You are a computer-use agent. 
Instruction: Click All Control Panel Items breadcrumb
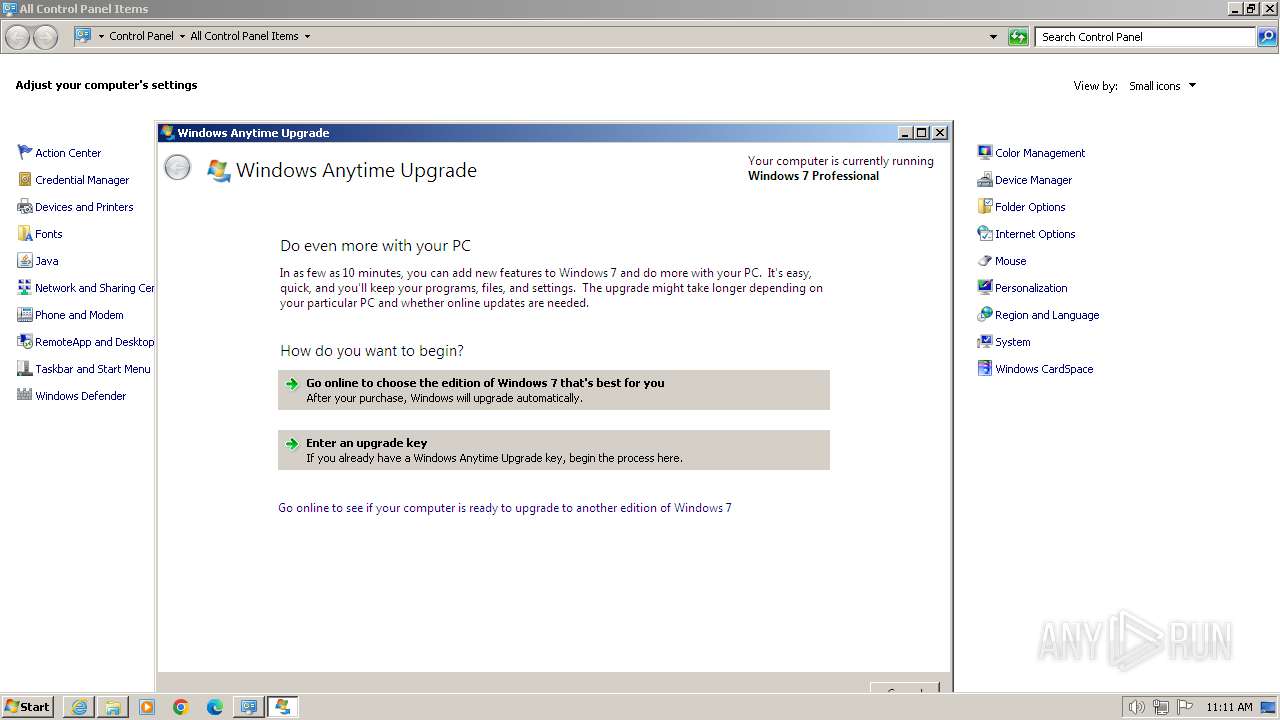[244, 36]
